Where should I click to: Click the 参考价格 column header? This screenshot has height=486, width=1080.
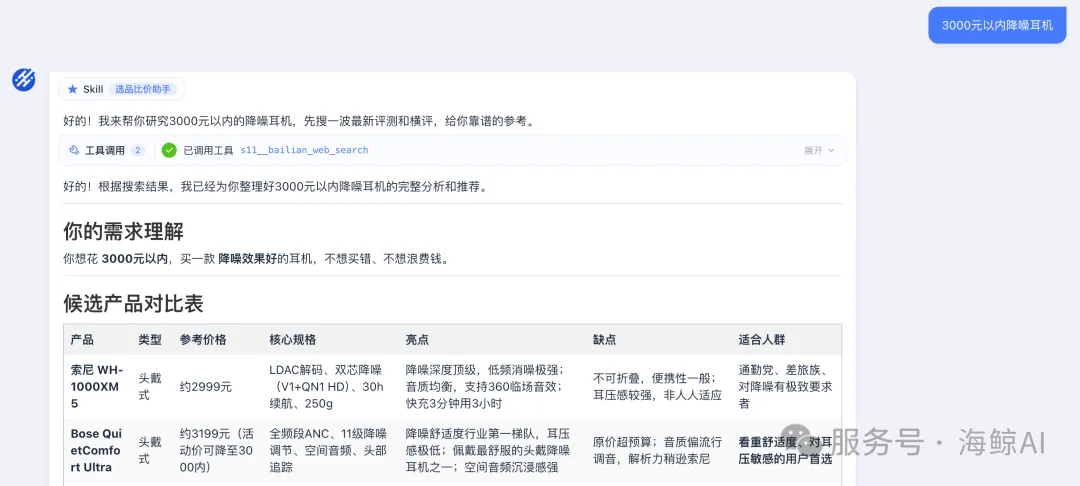[203, 339]
